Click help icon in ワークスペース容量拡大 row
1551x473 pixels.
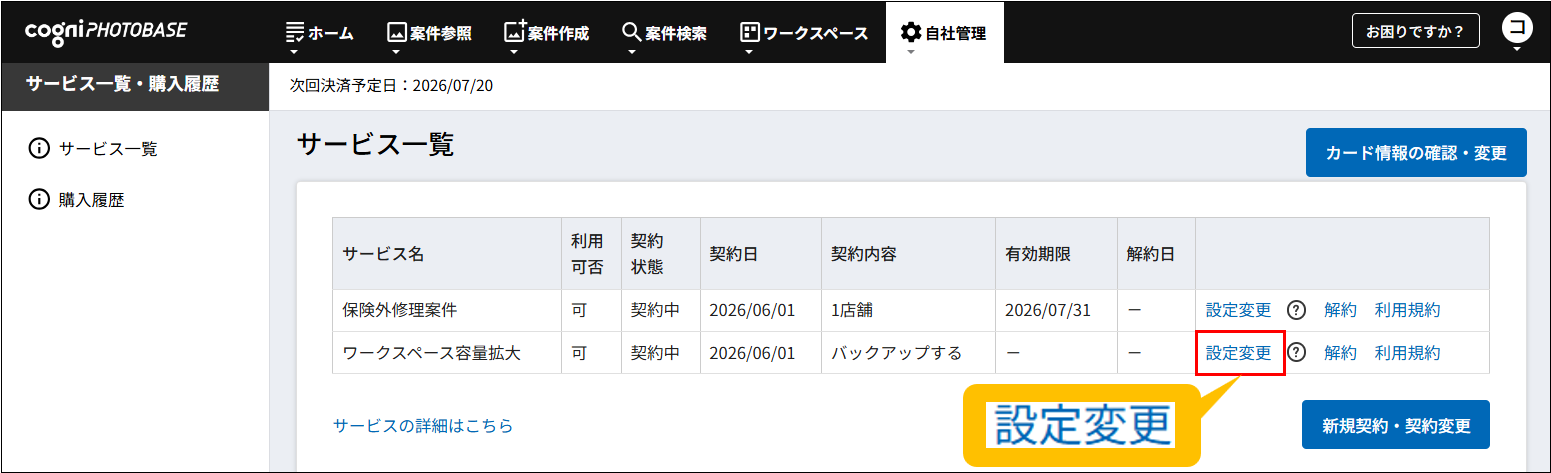point(1297,352)
